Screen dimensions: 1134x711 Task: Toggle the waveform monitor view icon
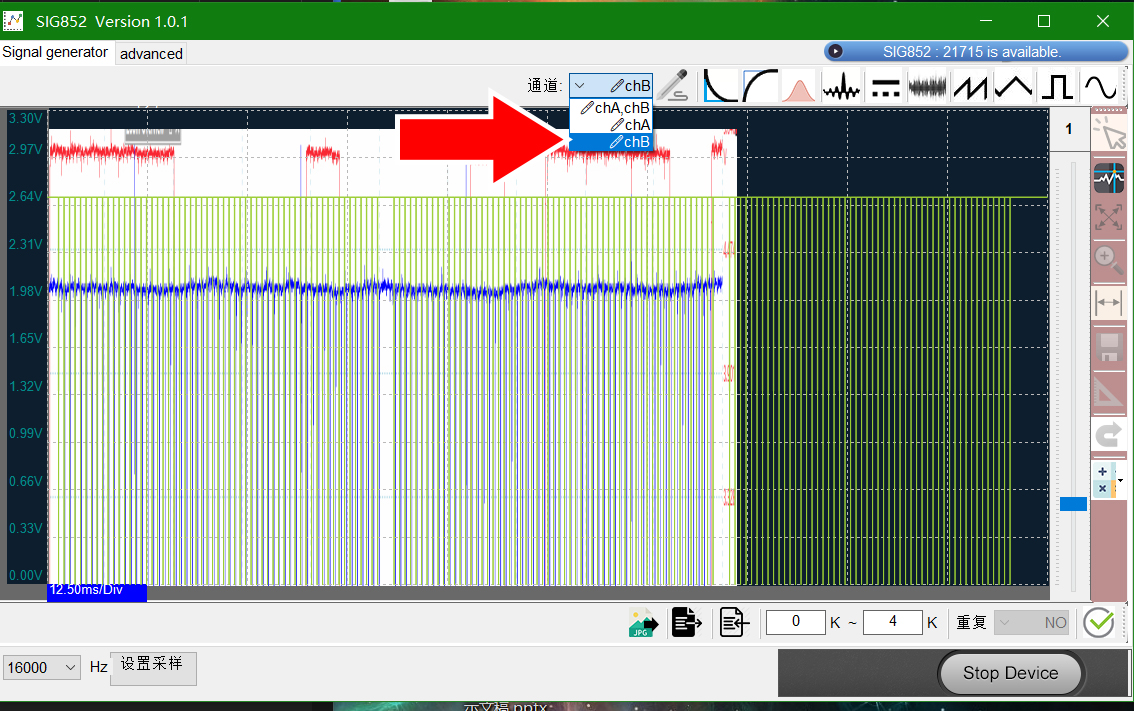click(1109, 178)
